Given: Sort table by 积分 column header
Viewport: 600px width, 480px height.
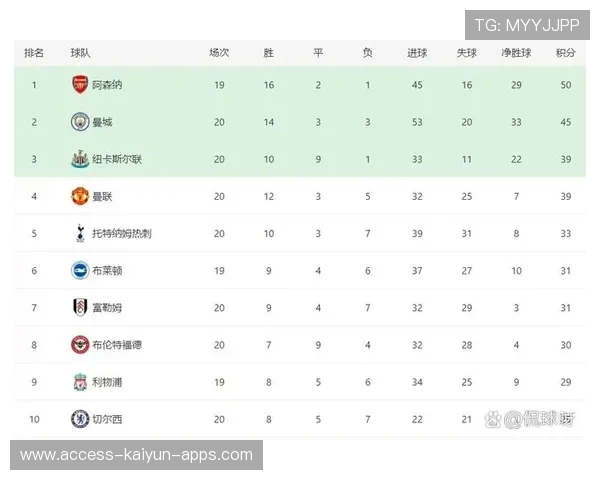Looking at the screenshot, I should point(565,53).
